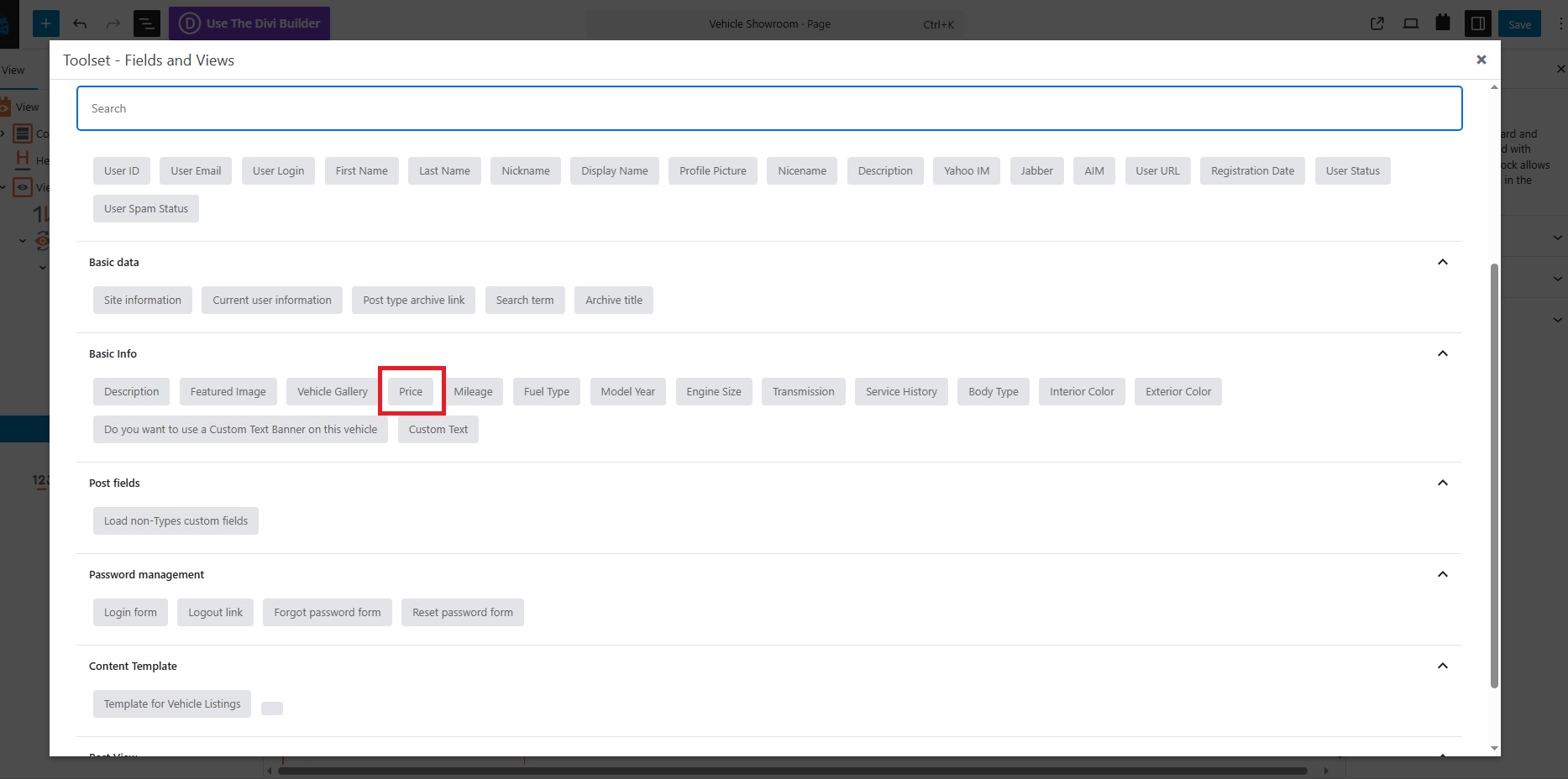Select the User Login field
Screen dimensions: 1568x779
[278, 170]
